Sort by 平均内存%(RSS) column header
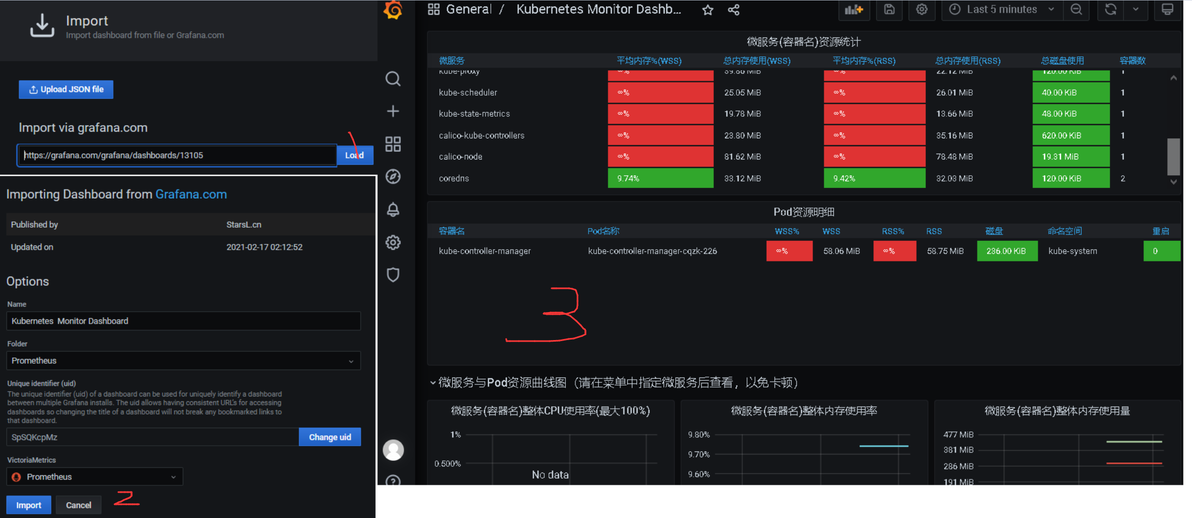 [863, 60]
